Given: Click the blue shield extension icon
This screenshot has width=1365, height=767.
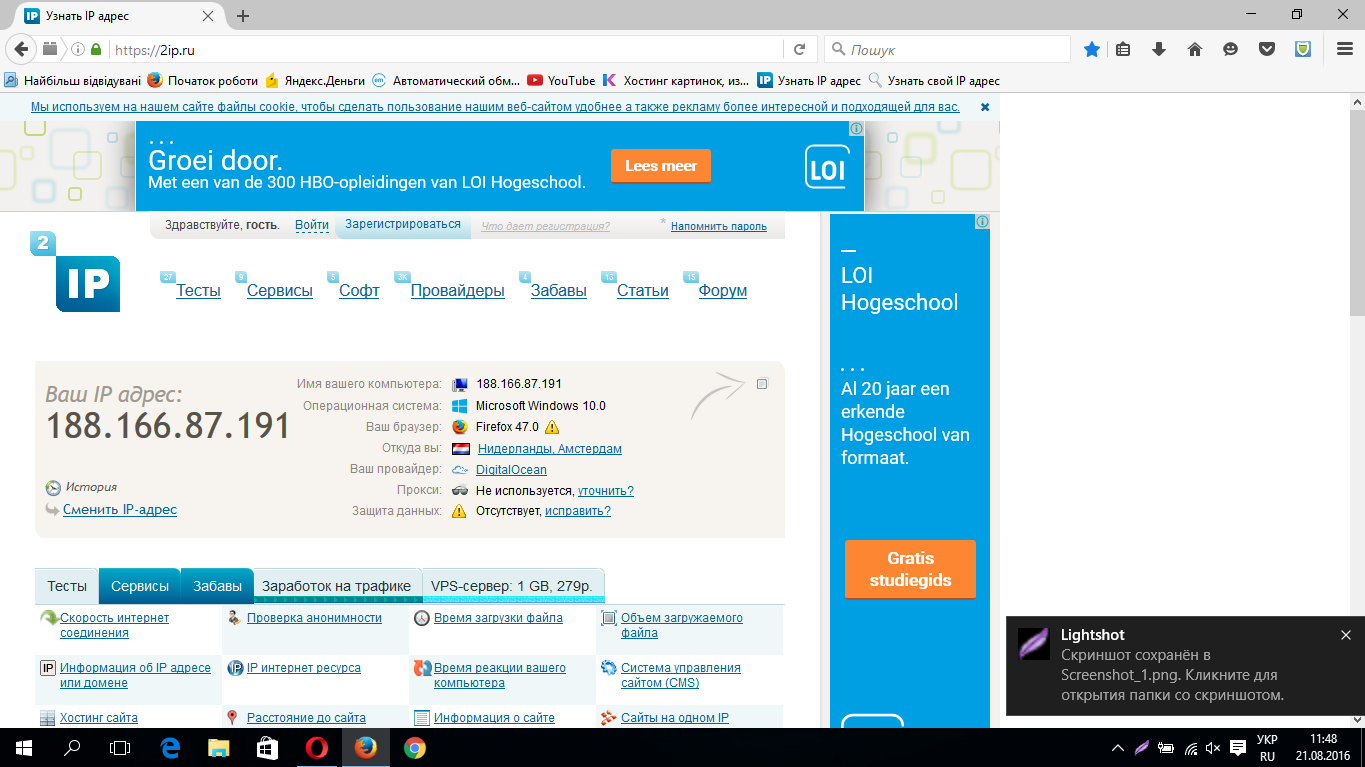Looking at the screenshot, I should click(1303, 49).
